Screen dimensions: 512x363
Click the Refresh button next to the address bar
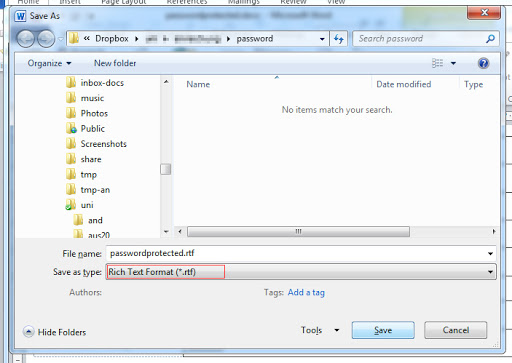(339, 39)
